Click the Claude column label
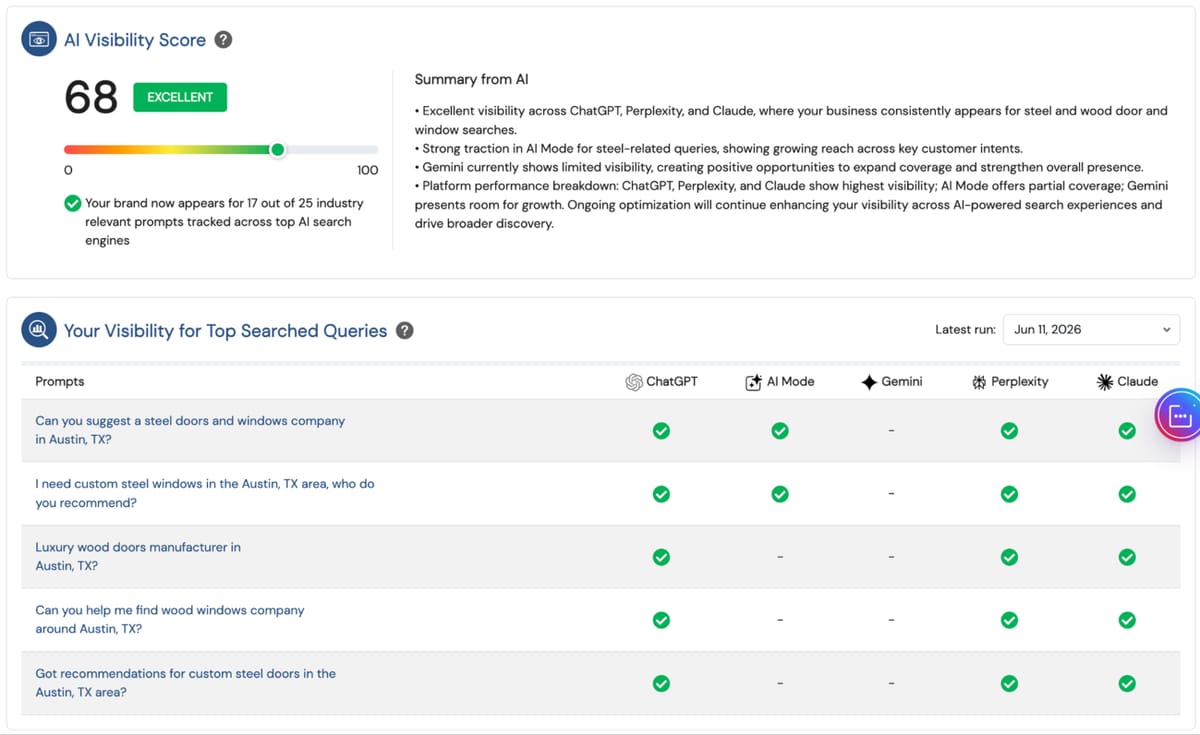 click(1138, 381)
